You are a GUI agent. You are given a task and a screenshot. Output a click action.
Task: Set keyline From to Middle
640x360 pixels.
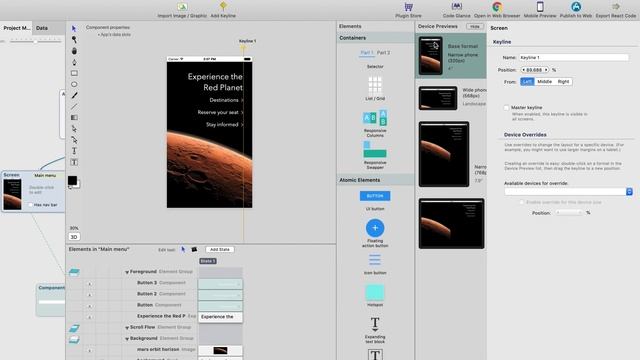(544, 82)
